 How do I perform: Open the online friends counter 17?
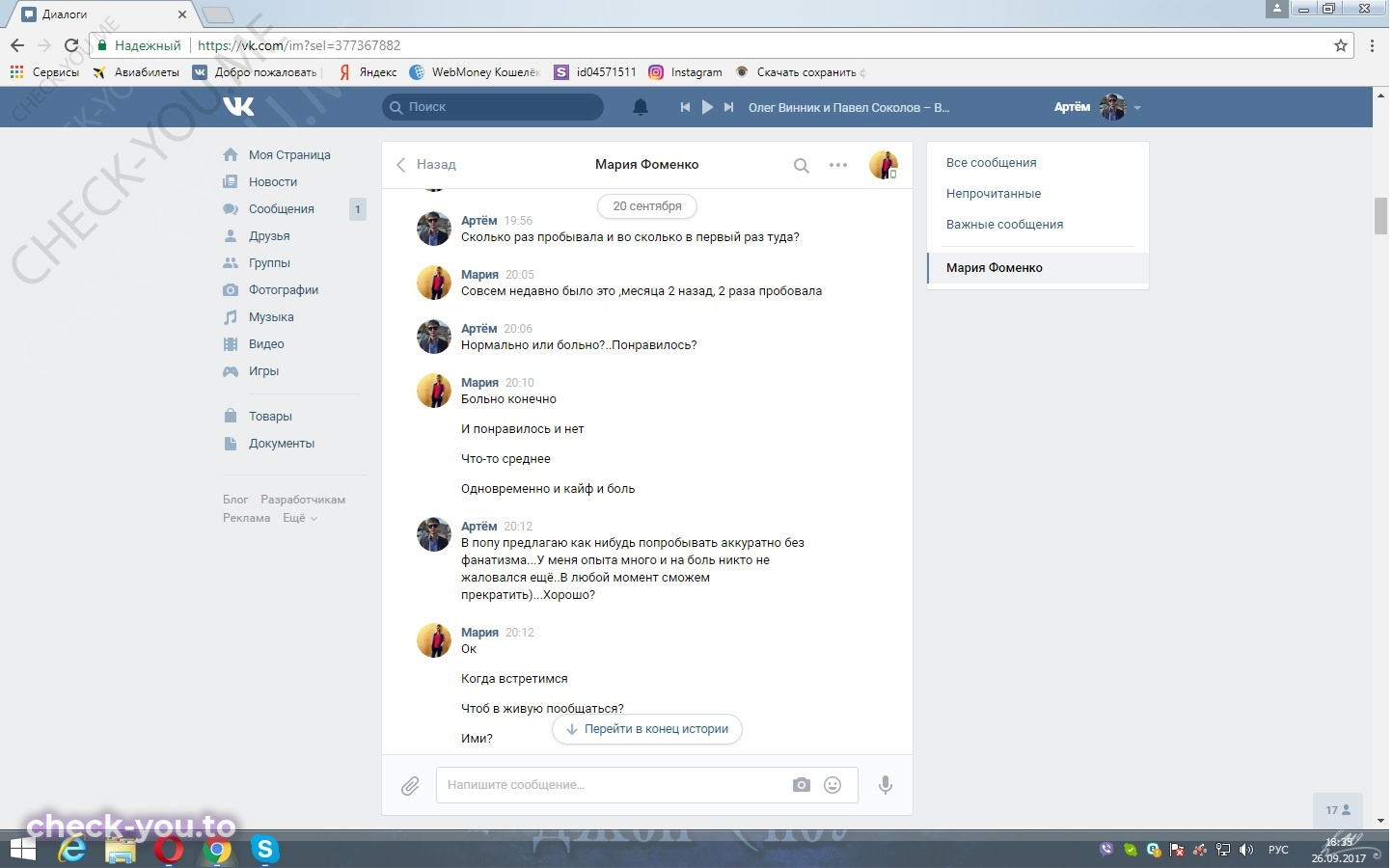(1338, 810)
